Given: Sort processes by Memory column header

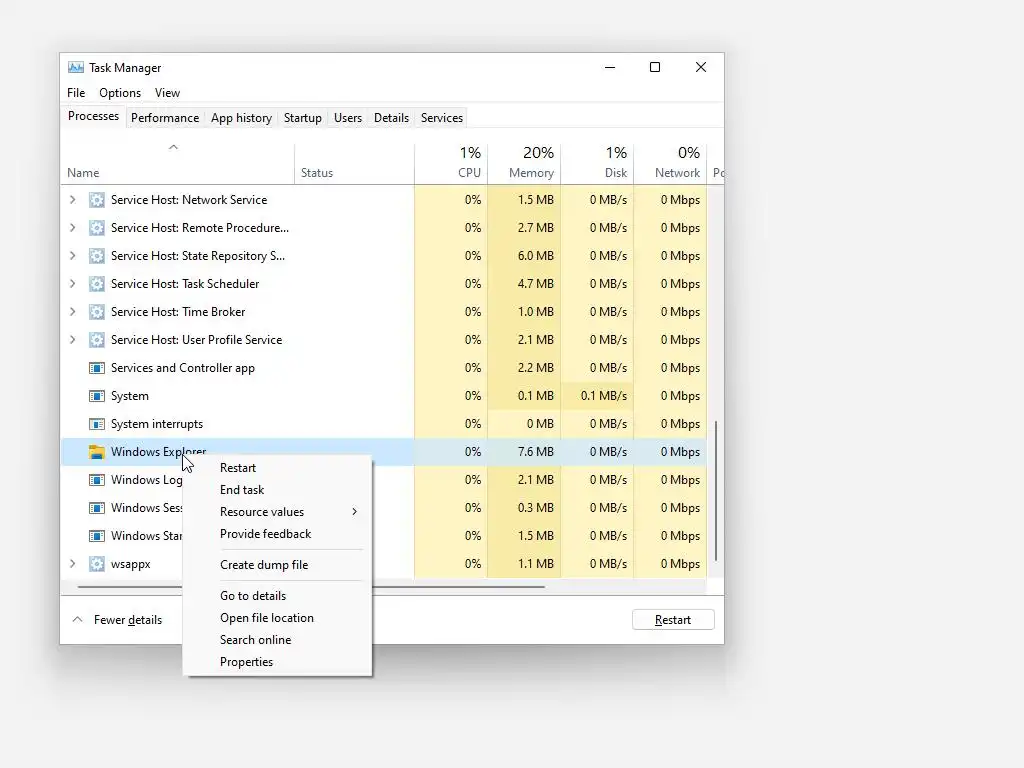Looking at the screenshot, I should [x=524, y=163].
